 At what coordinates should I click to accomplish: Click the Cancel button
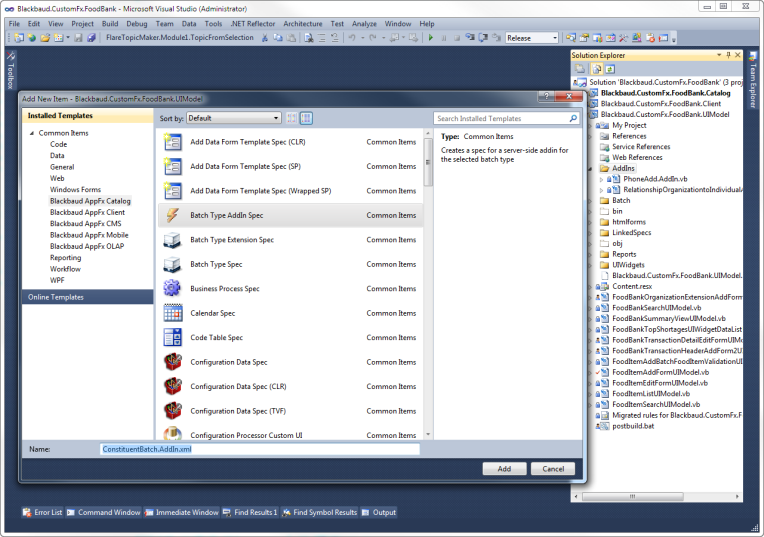pos(553,468)
